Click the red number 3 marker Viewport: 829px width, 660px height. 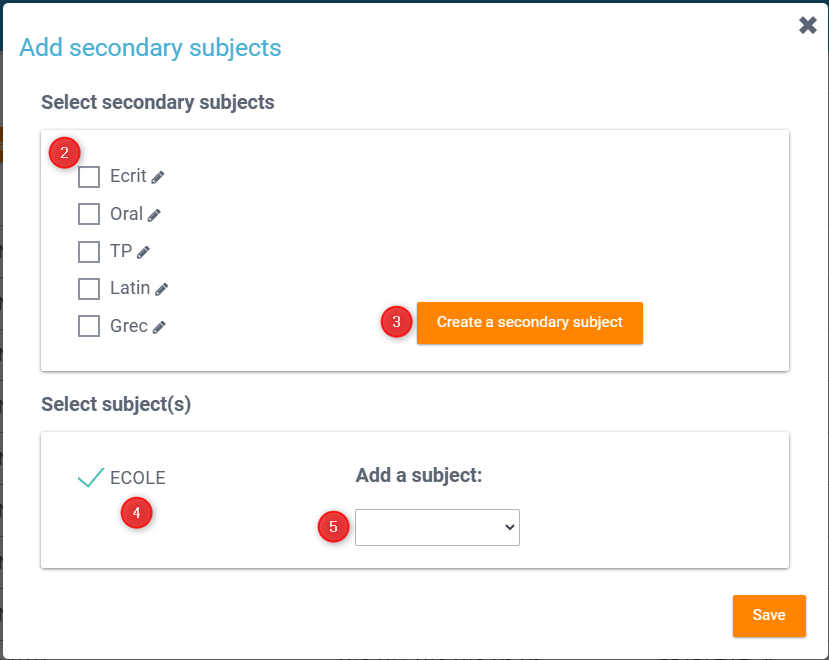(x=397, y=322)
